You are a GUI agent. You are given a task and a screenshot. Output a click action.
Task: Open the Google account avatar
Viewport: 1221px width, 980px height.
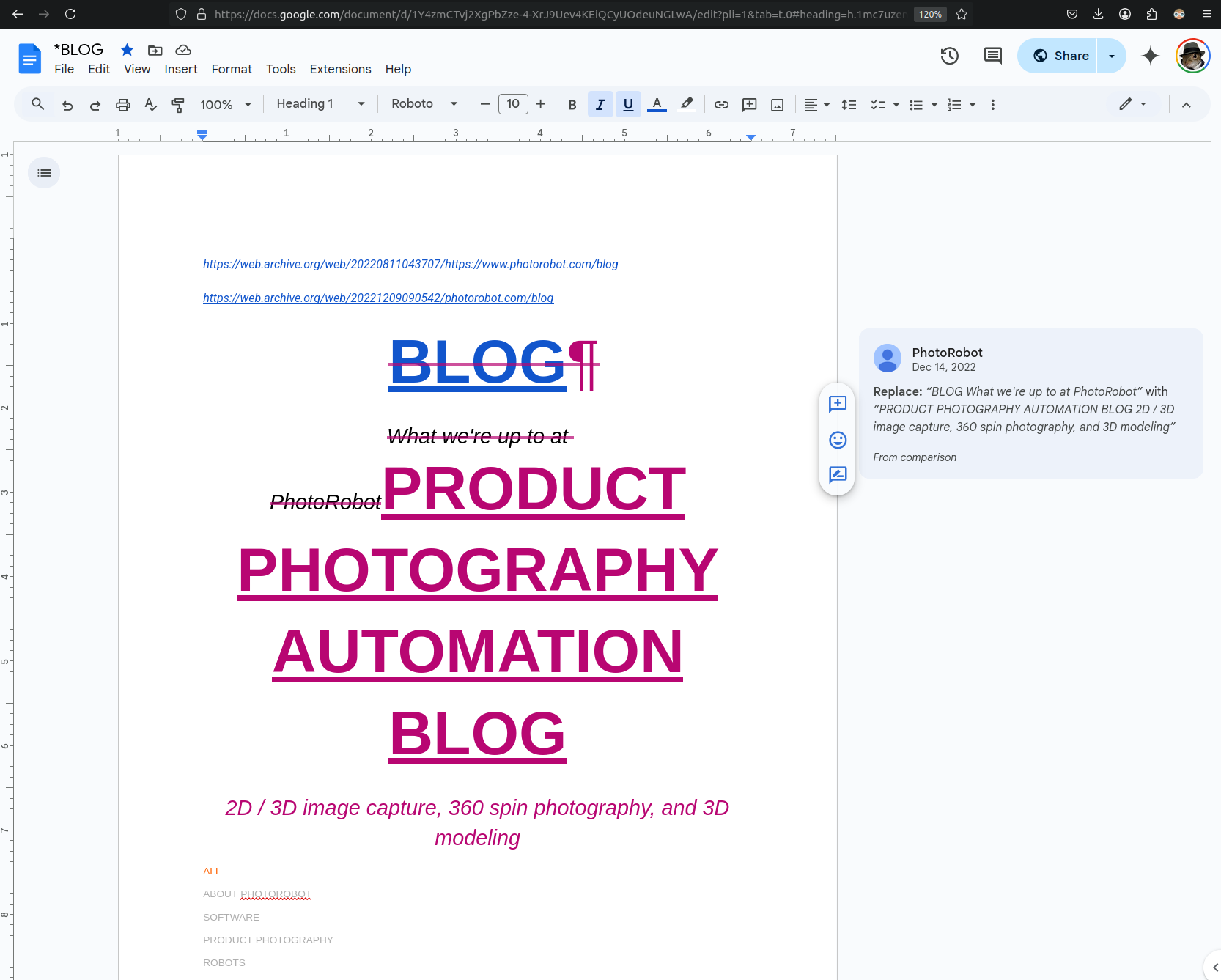1192,56
